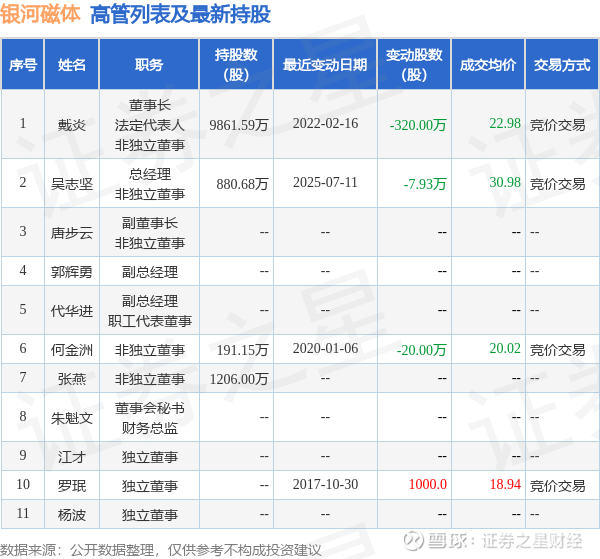Image resolution: width=600 pixels, height=559 pixels.
Task: Click the name 吴志坚
Action: point(72,184)
